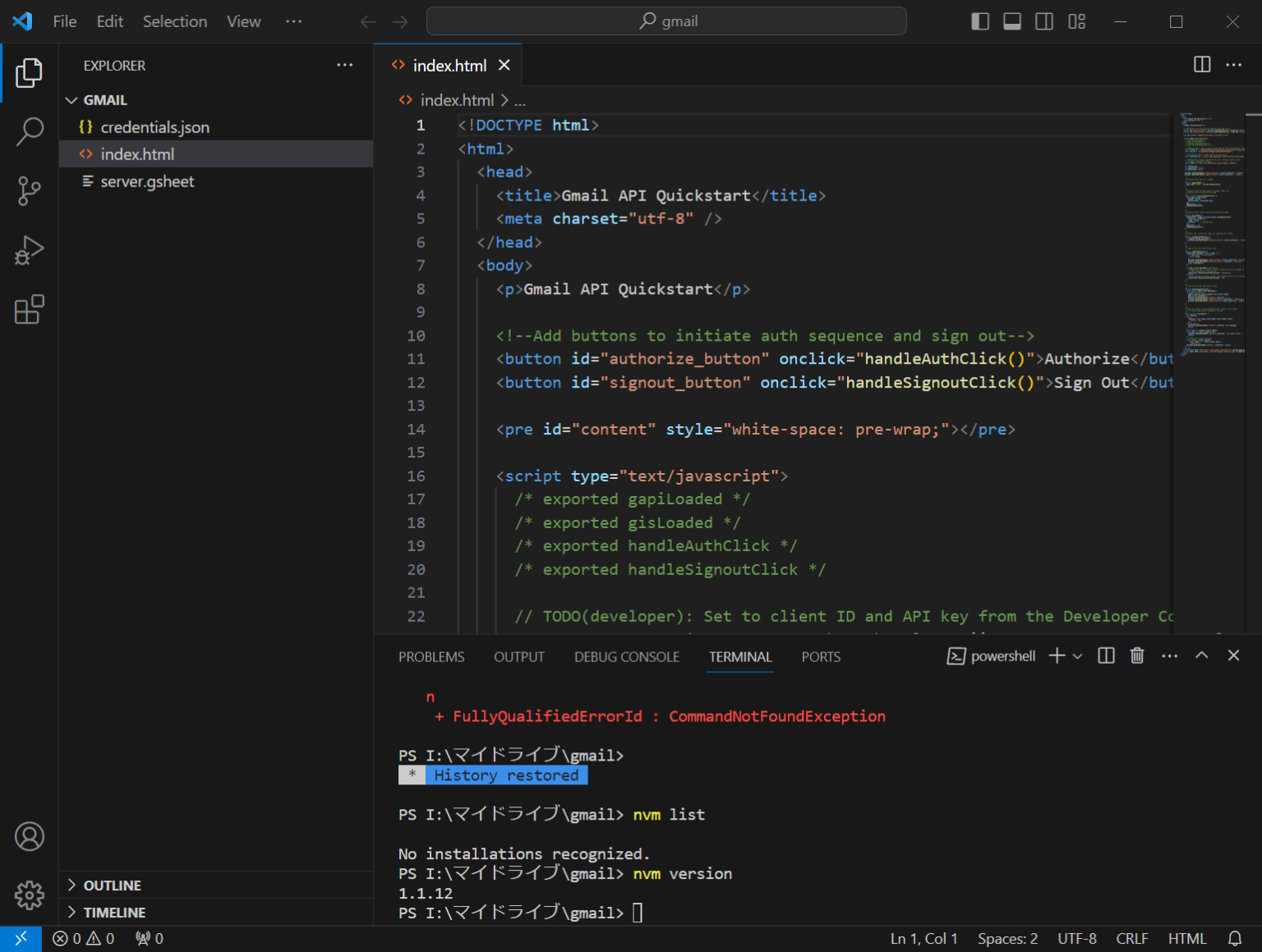Image resolution: width=1262 pixels, height=952 pixels.
Task: Open the File menu
Action: (x=64, y=21)
